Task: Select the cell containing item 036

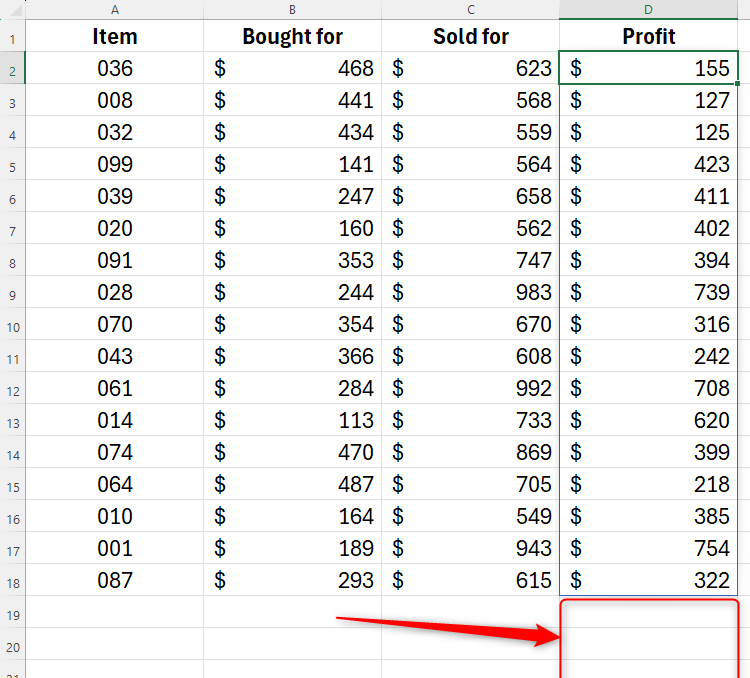Action: 115,69
